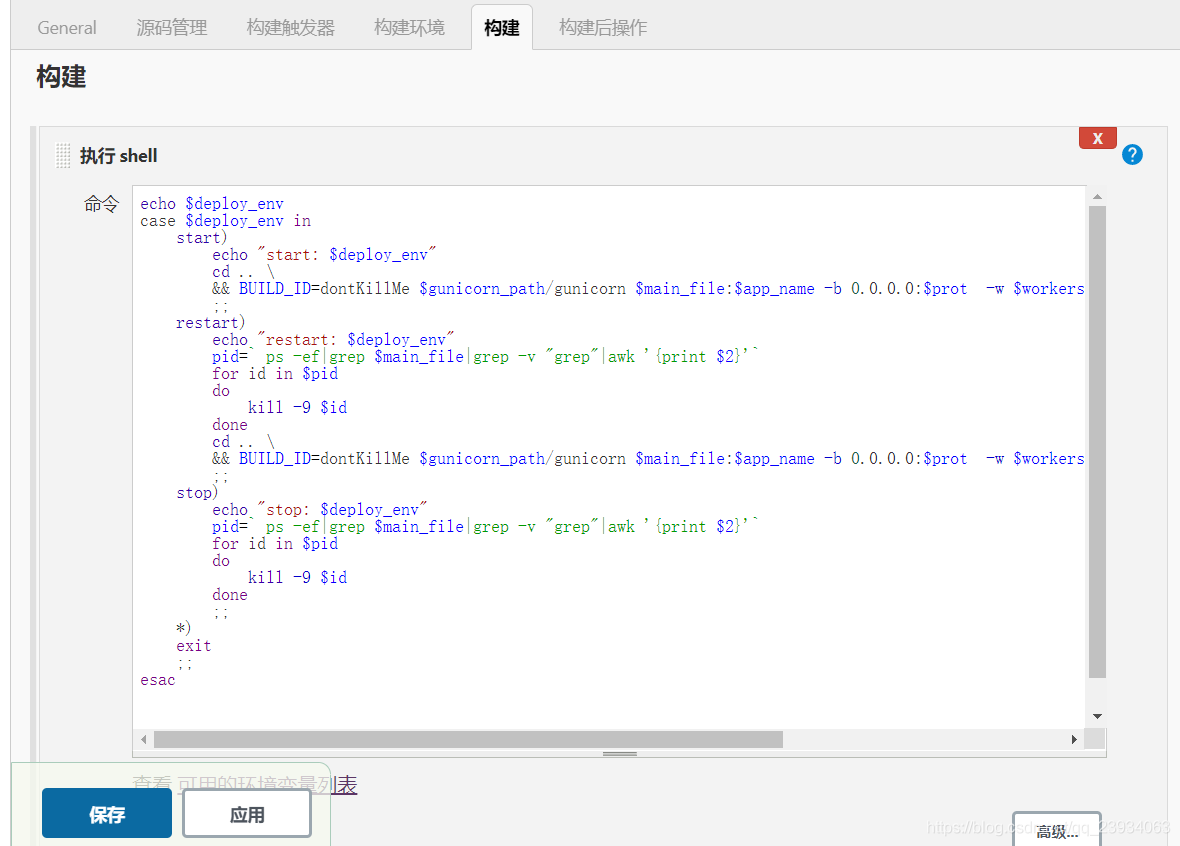The height and width of the screenshot is (846, 1180).
Task: Click the textarea resize grip below the command box
Action: point(619,753)
